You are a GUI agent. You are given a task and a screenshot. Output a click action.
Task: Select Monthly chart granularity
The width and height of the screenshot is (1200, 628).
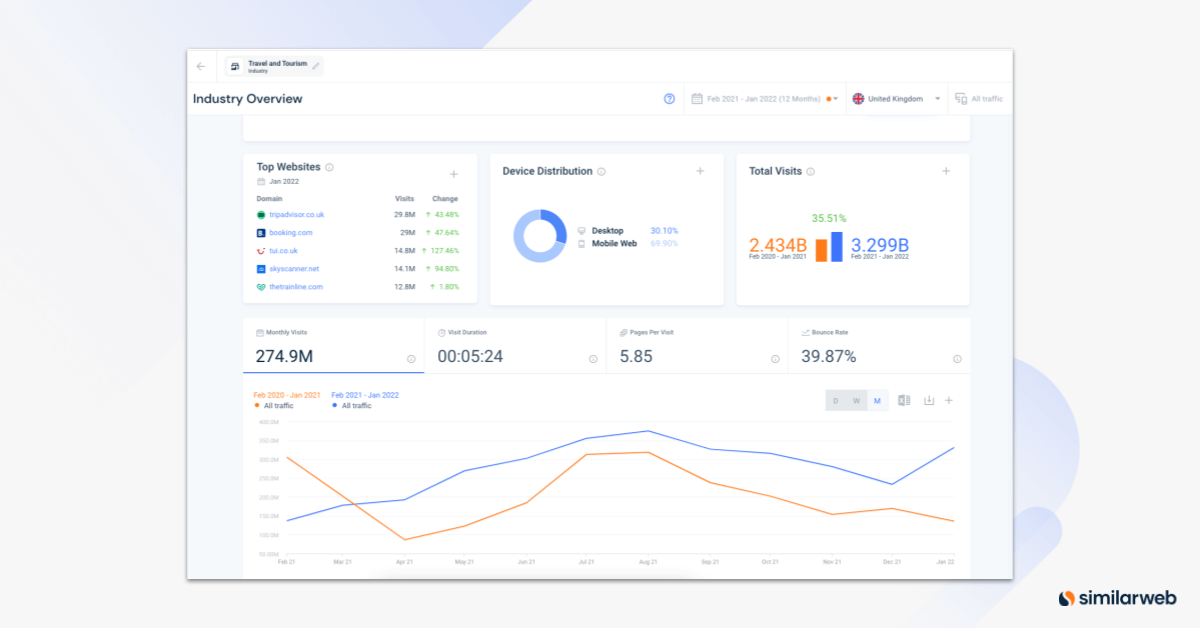tap(877, 401)
